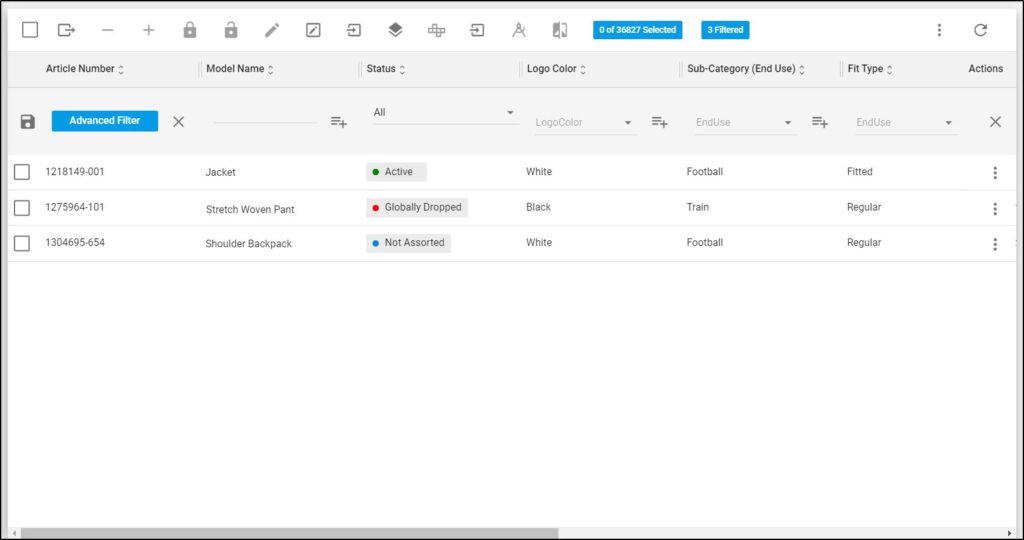Click the Status column header label
This screenshot has height=540, width=1024.
click(381, 69)
